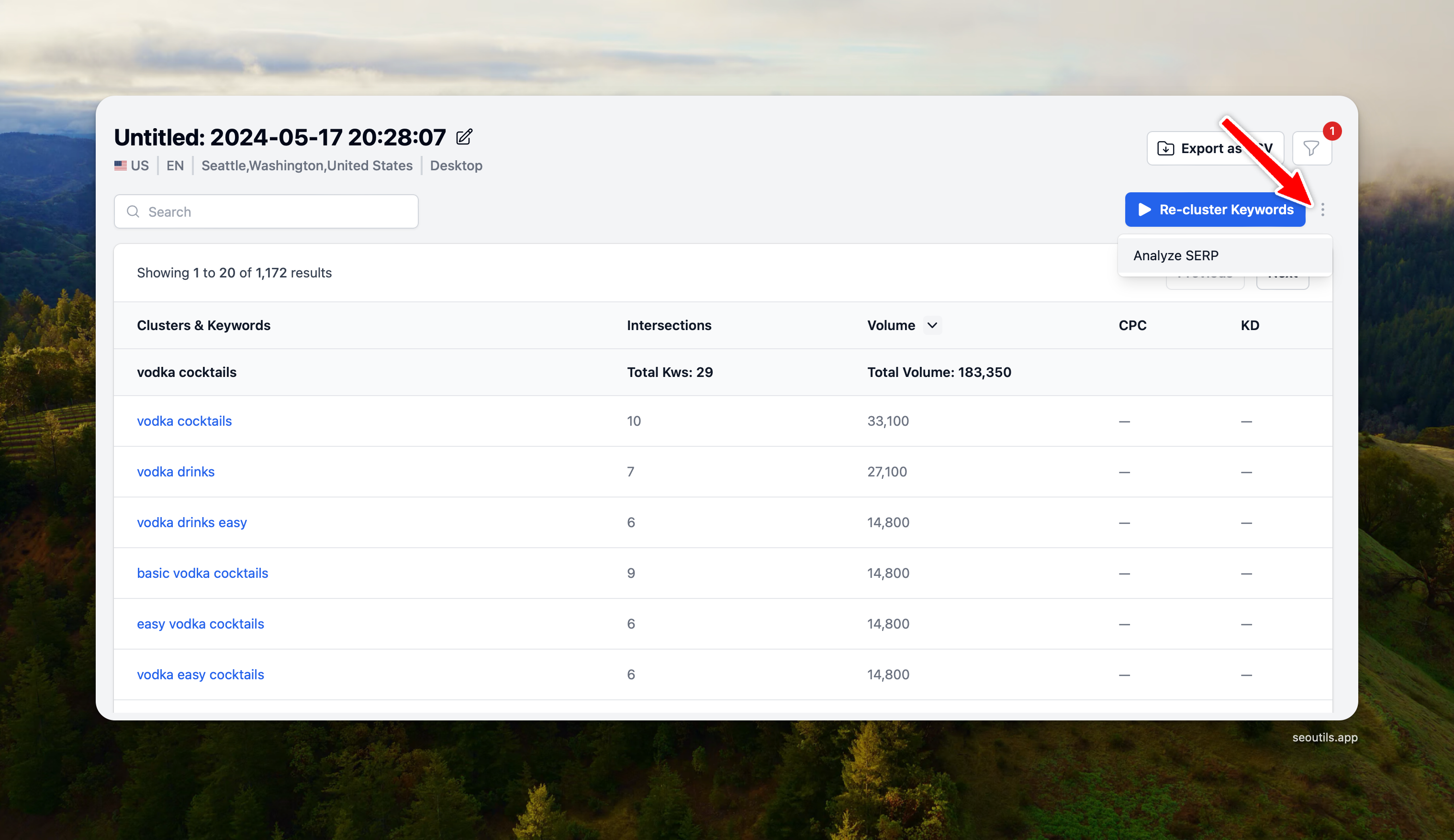The width and height of the screenshot is (1454, 840).
Task: Click the three-dot more options icon
Action: point(1322,210)
